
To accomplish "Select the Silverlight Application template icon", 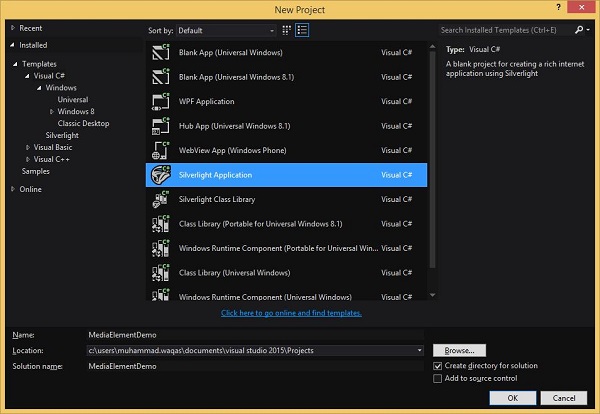I will 160,175.
